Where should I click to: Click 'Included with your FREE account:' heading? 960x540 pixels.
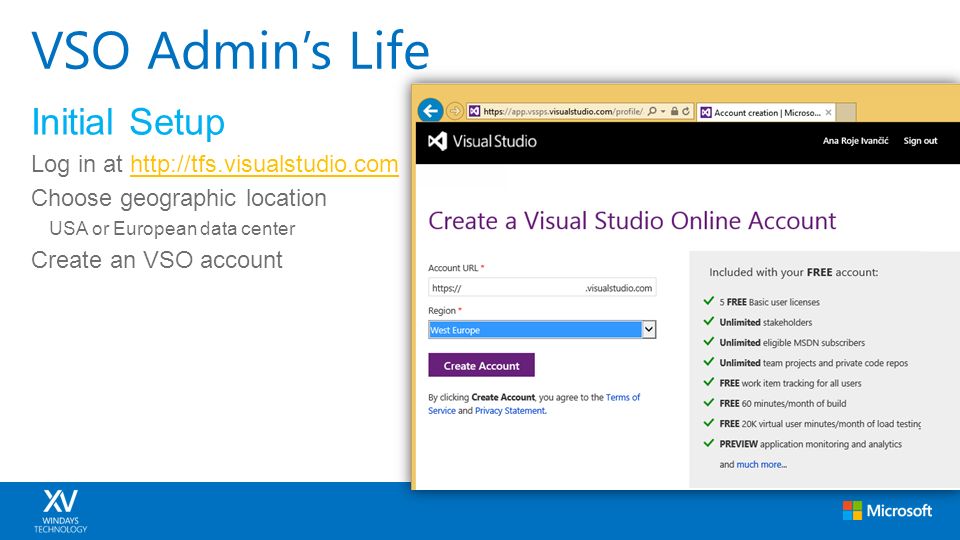pos(793,272)
